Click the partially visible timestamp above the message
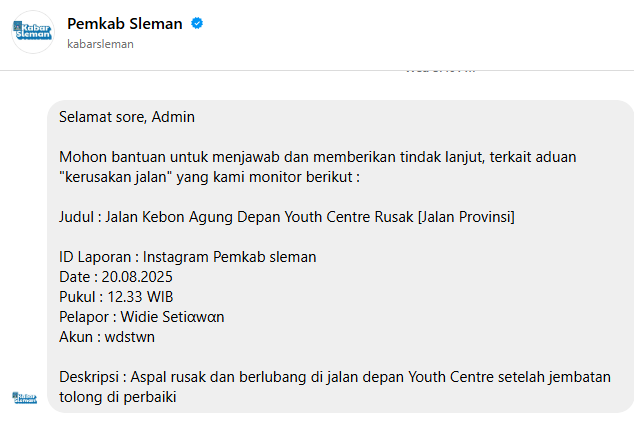Image resolution: width=634 pixels, height=426 pixels. pos(440,70)
